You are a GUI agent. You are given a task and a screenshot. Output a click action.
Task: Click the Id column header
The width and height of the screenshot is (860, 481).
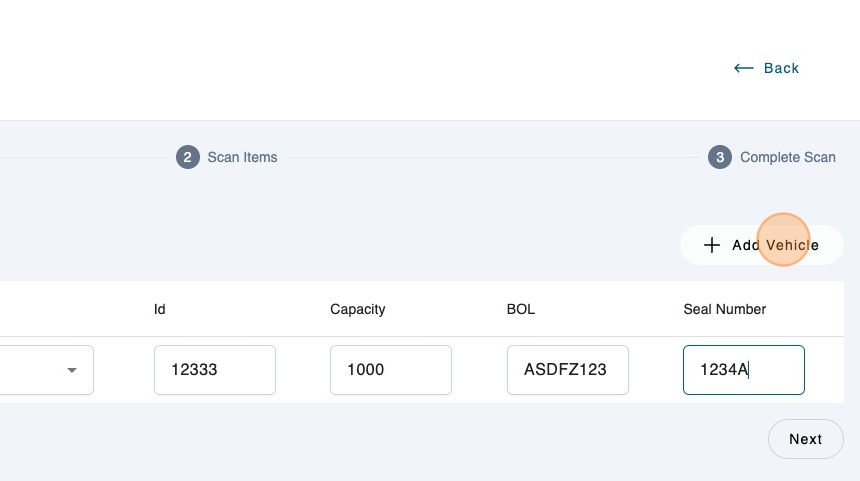click(x=160, y=309)
